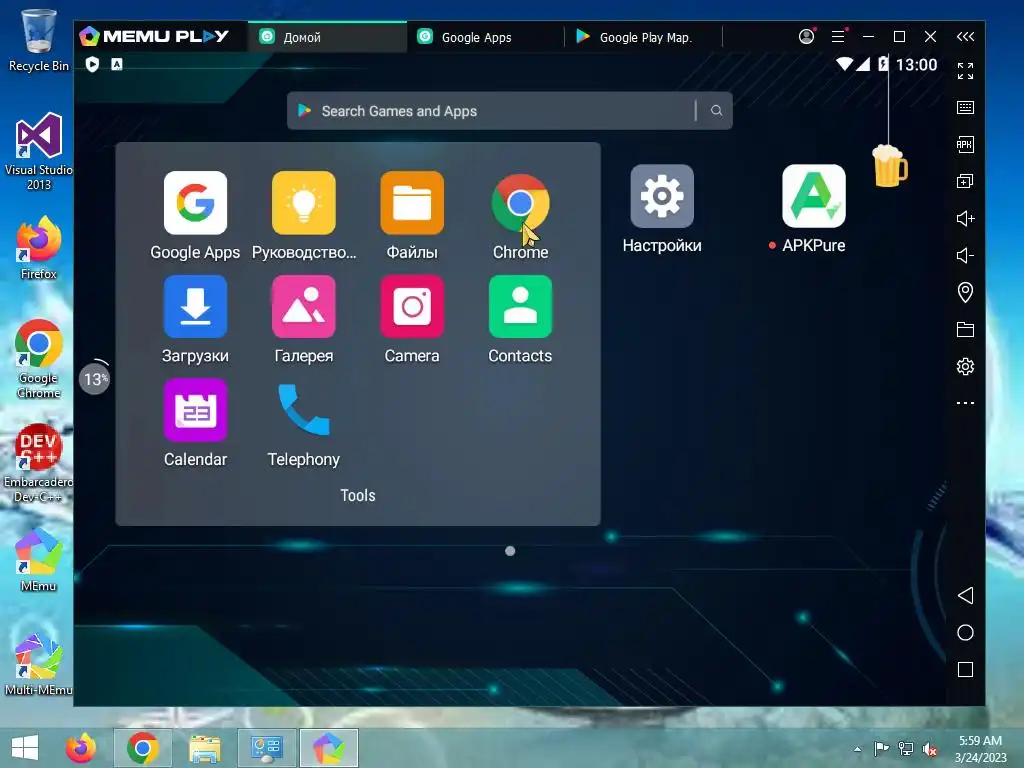This screenshot has width=1024, height=768.
Task: Open the GPS location tool
Action: (x=965, y=292)
